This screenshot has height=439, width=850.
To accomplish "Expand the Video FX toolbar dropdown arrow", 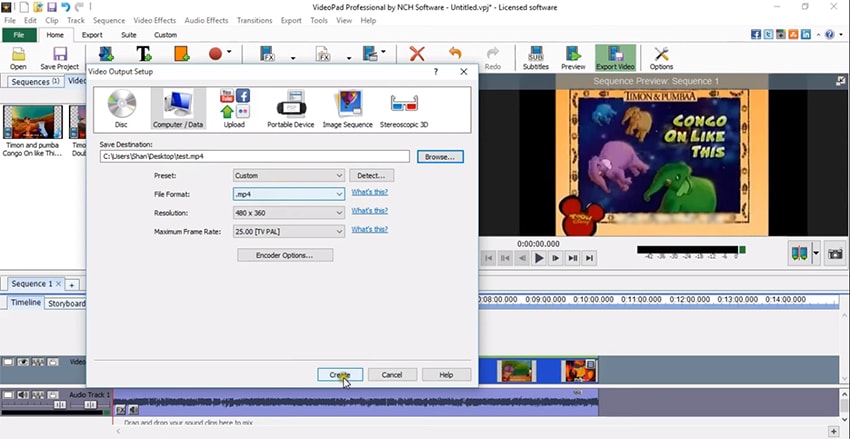I will click(x=293, y=57).
